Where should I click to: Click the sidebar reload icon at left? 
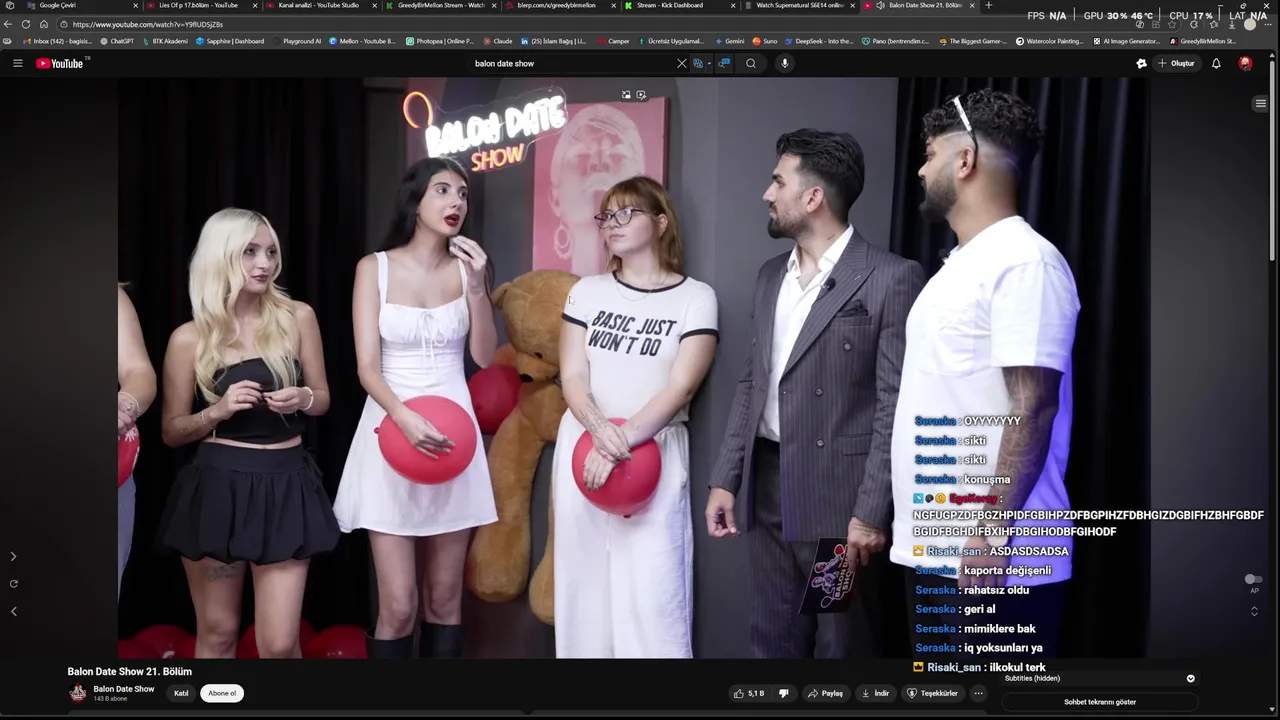point(13,583)
